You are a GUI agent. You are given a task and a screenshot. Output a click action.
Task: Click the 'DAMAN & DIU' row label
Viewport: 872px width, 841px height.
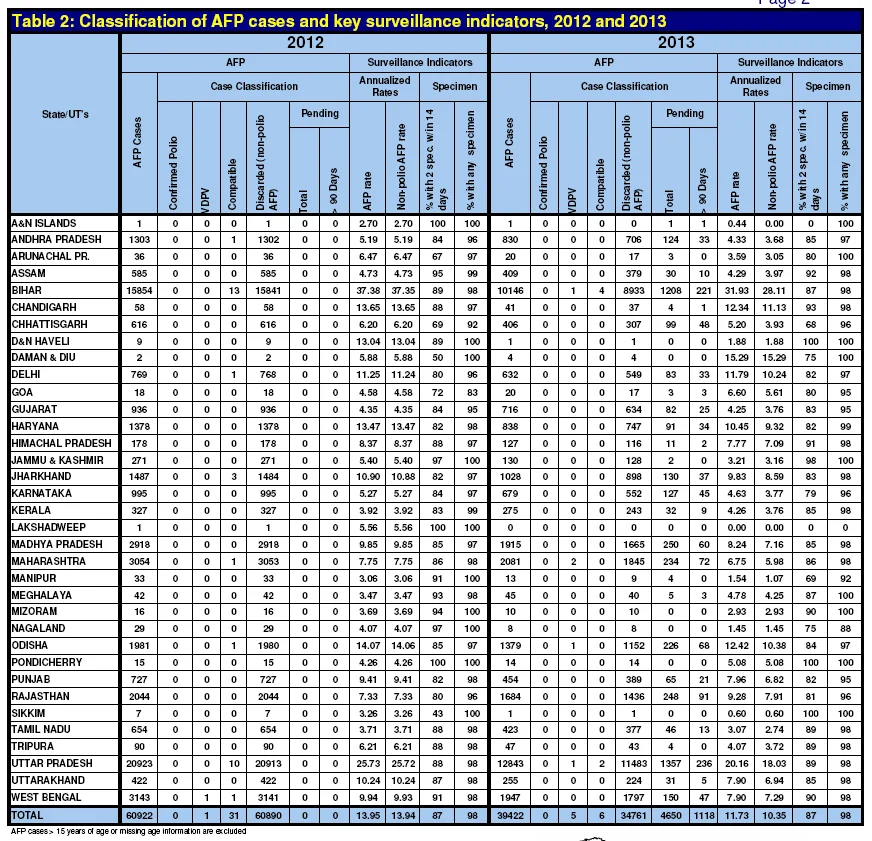[43, 358]
